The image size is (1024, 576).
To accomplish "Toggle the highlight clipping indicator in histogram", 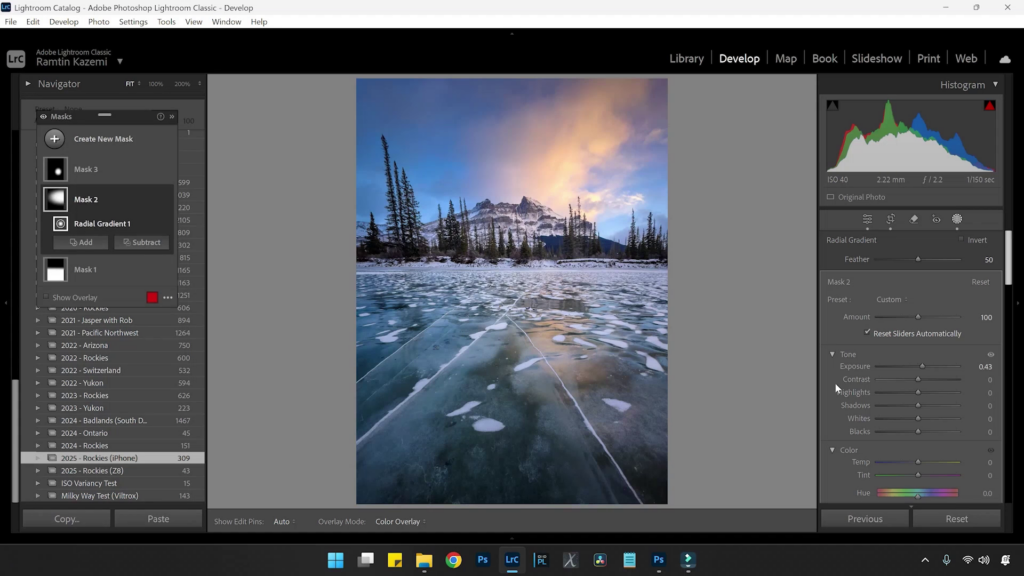I will [989, 105].
